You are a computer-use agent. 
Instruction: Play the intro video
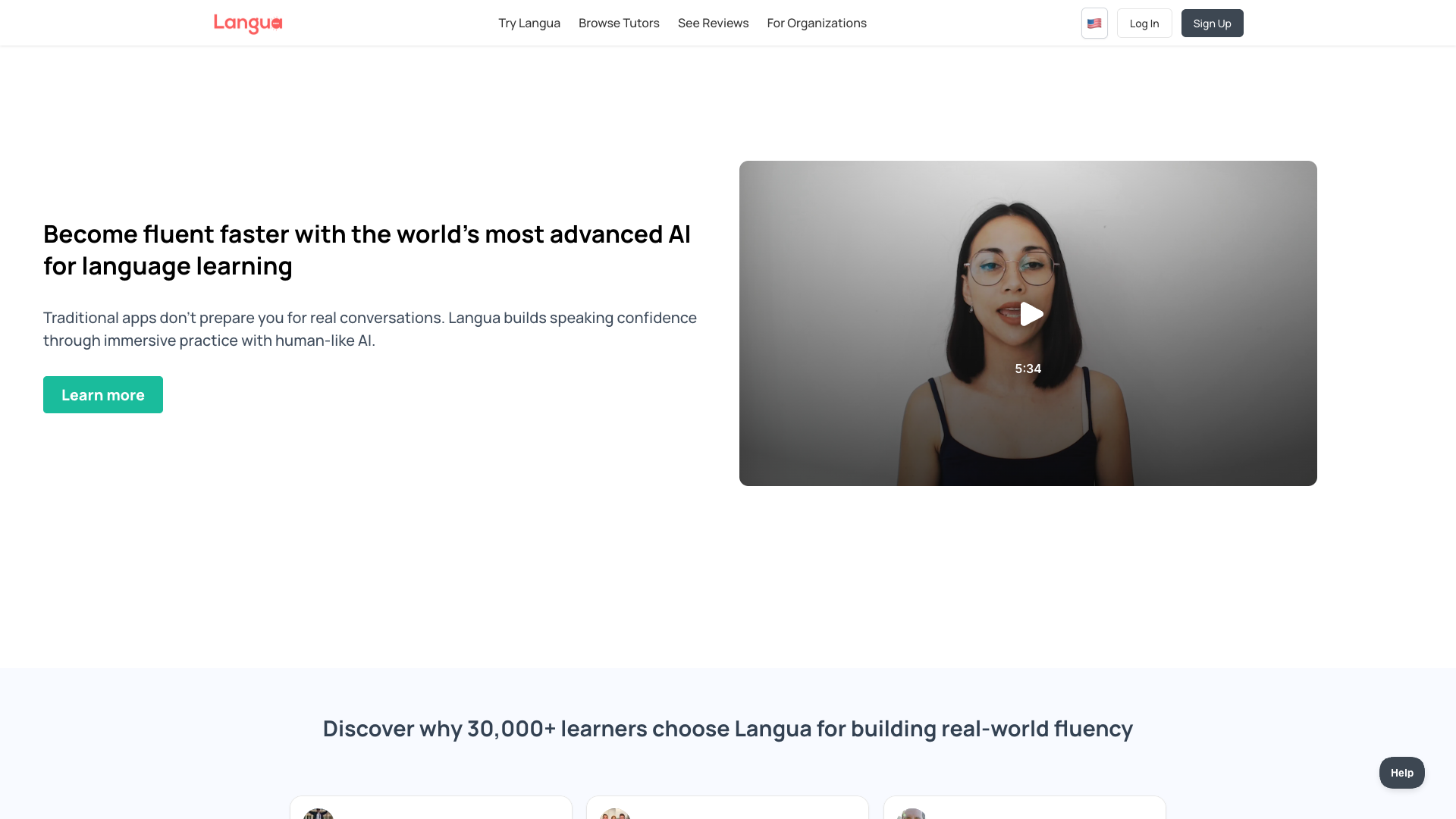(x=1031, y=314)
